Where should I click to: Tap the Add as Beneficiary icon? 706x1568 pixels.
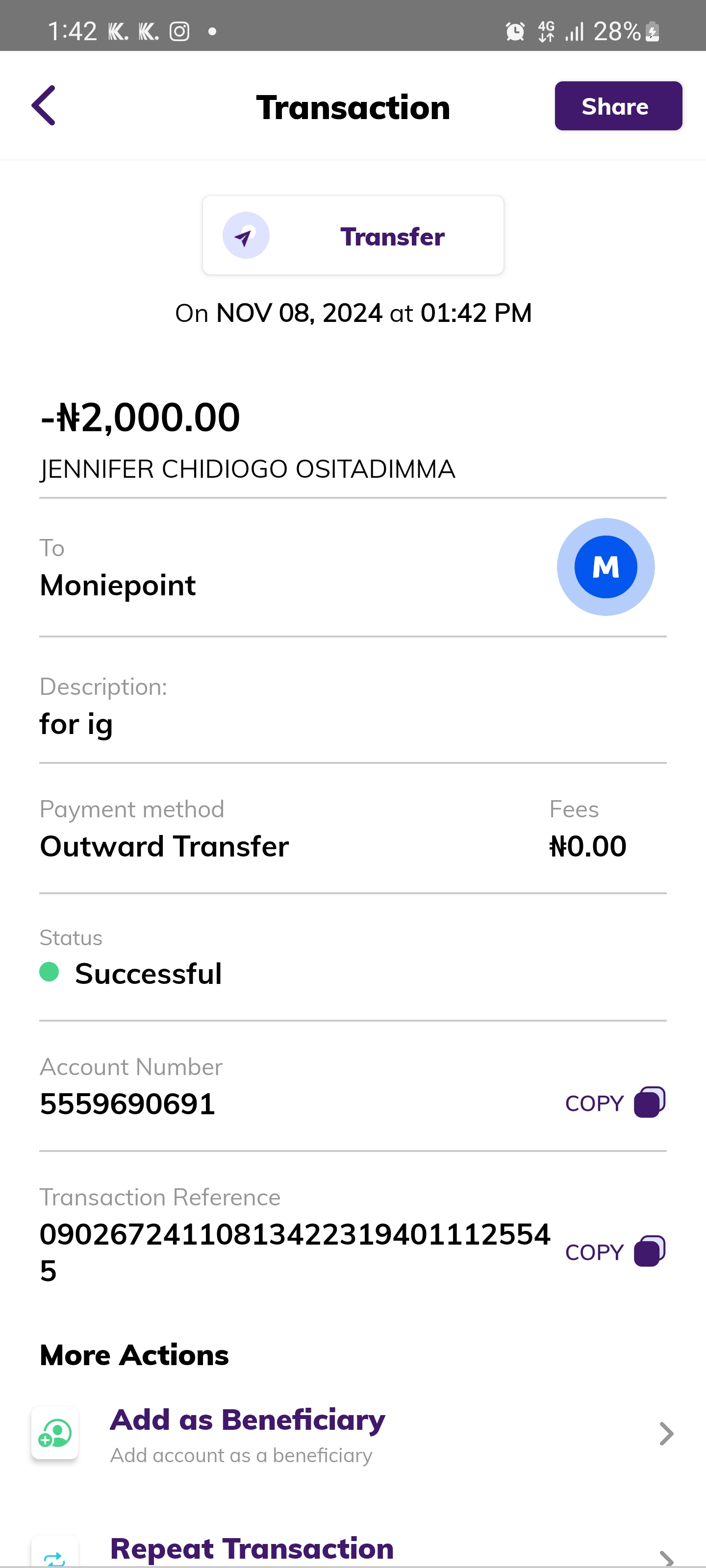[55, 1433]
